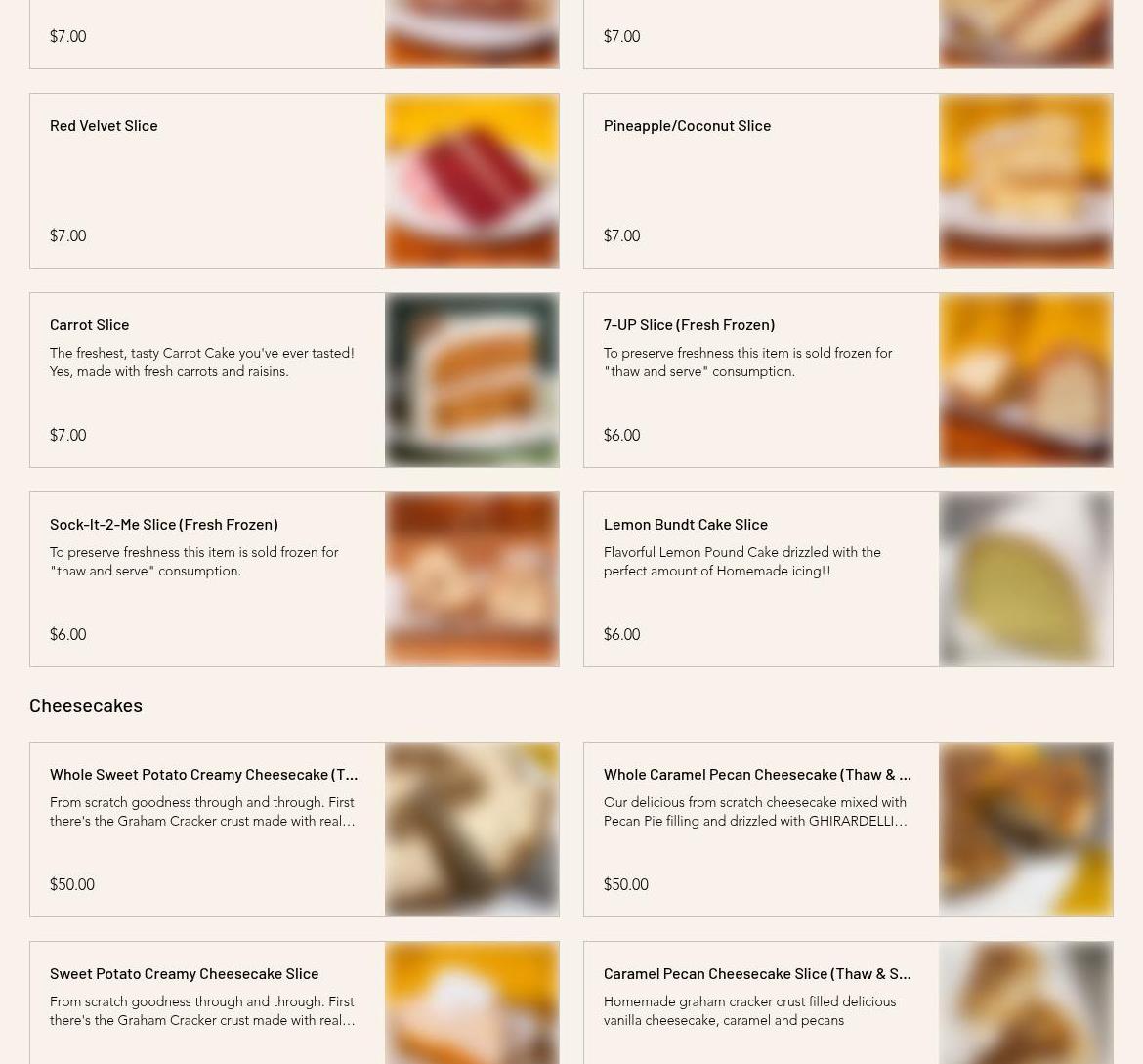Open the Lemon Bundt Cake Slice photo
The width and height of the screenshot is (1143, 1064).
tap(1026, 579)
